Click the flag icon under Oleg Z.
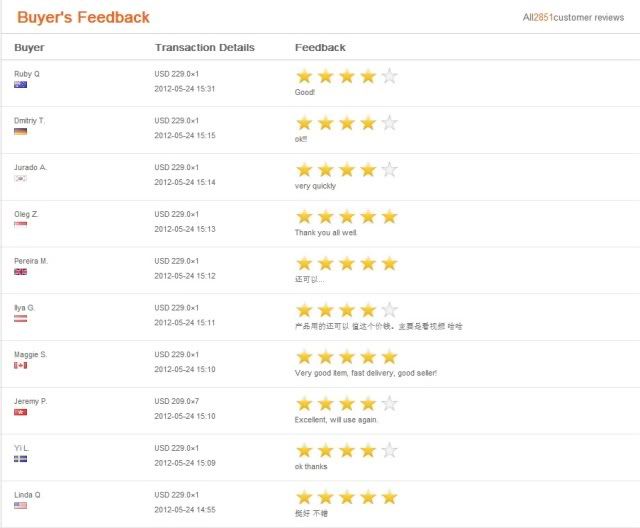 tap(20, 224)
